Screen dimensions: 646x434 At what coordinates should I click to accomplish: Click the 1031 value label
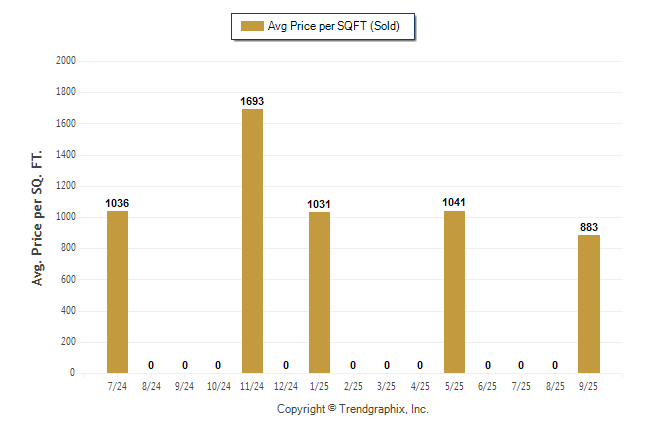click(x=319, y=204)
